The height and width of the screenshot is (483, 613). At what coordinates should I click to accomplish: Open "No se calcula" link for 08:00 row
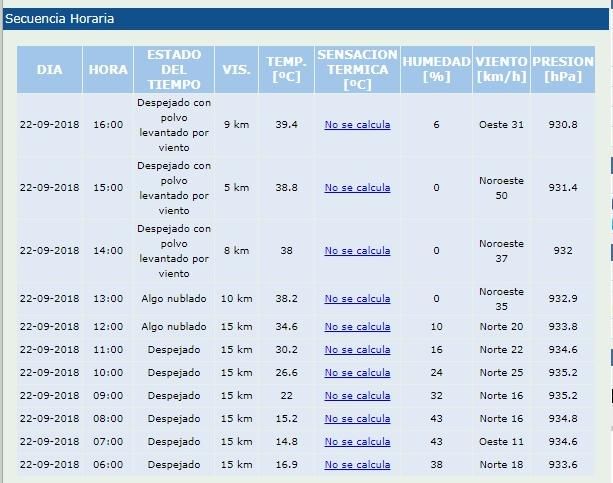coord(357,418)
